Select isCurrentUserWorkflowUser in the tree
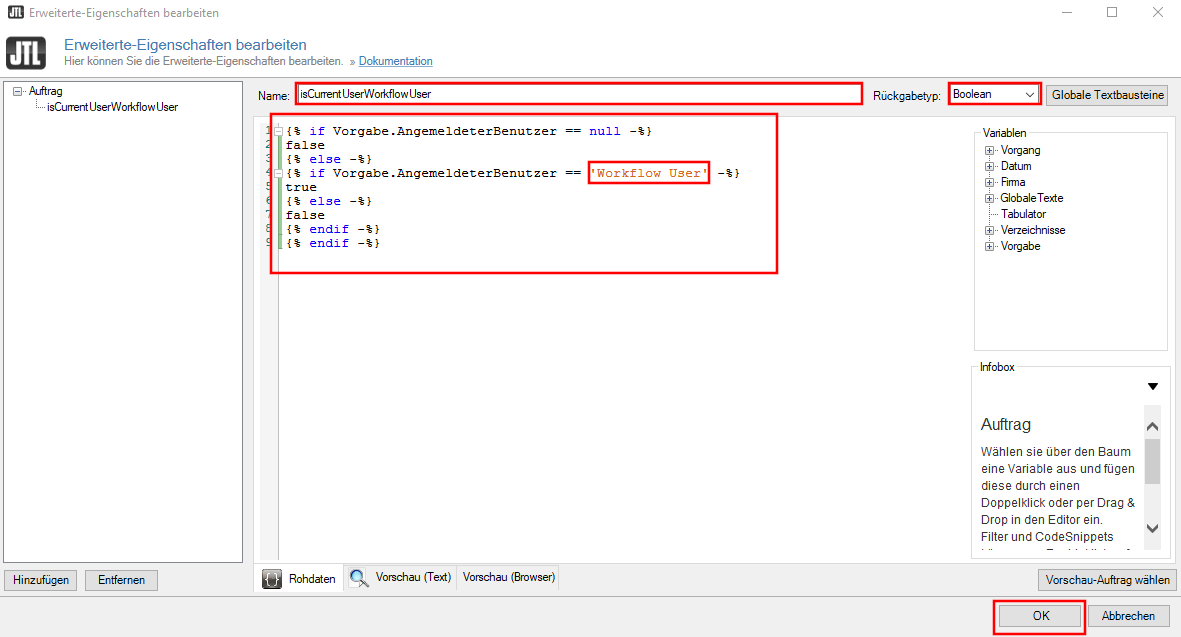Image resolution: width=1181 pixels, height=637 pixels. click(x=112, y=107)
